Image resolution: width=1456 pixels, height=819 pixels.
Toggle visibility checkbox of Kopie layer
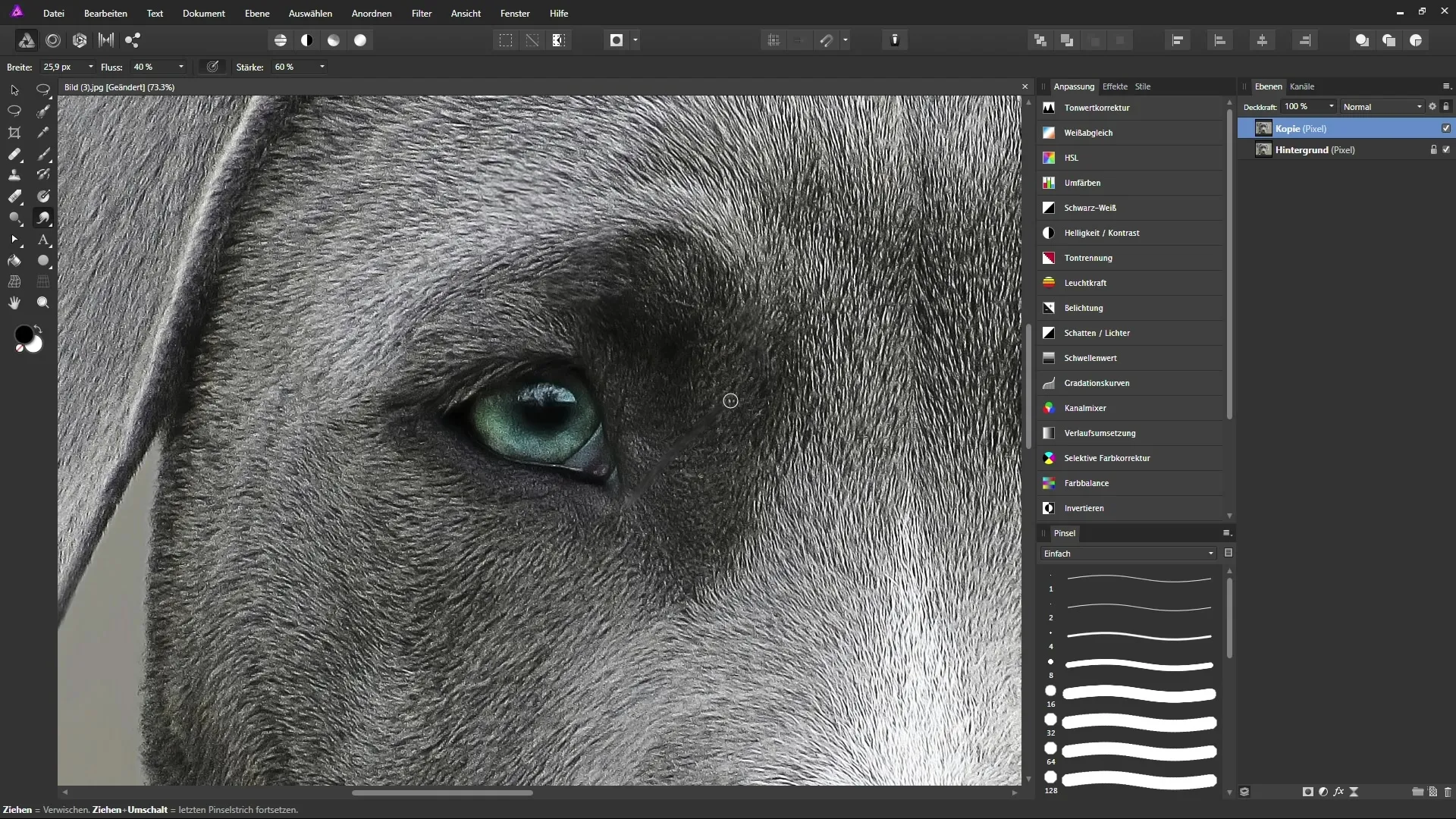[1446, 128]
